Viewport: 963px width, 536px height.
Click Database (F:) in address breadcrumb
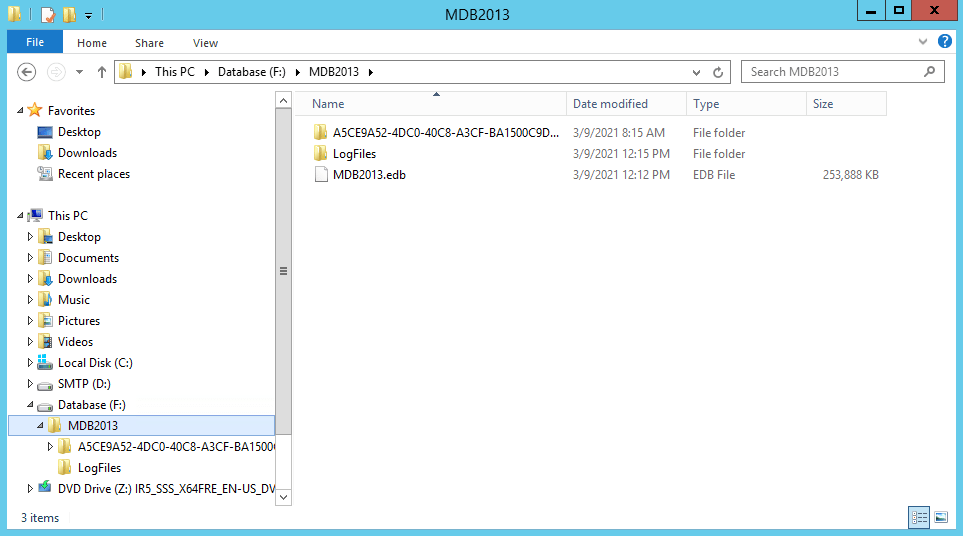pyautogui.click(x=255, y=72)
